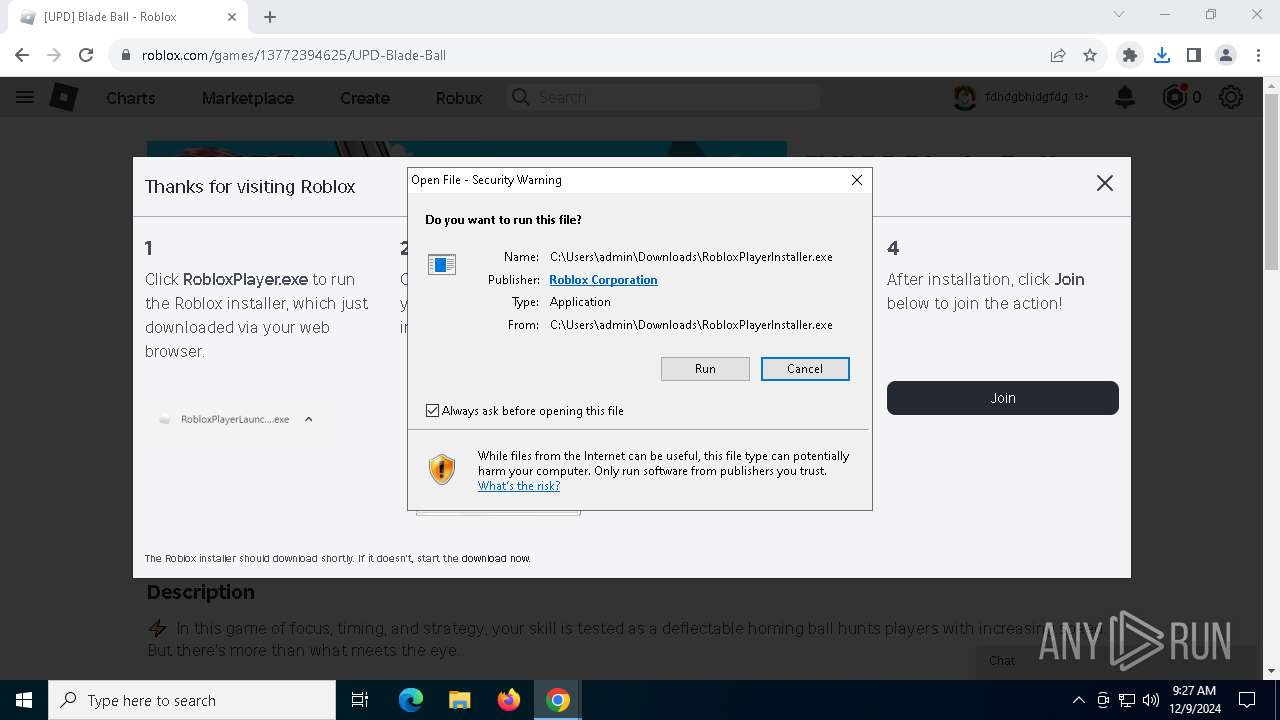
Task: Open the Windows Start menu
Action: pyautogui.click(x=24, y=700)
